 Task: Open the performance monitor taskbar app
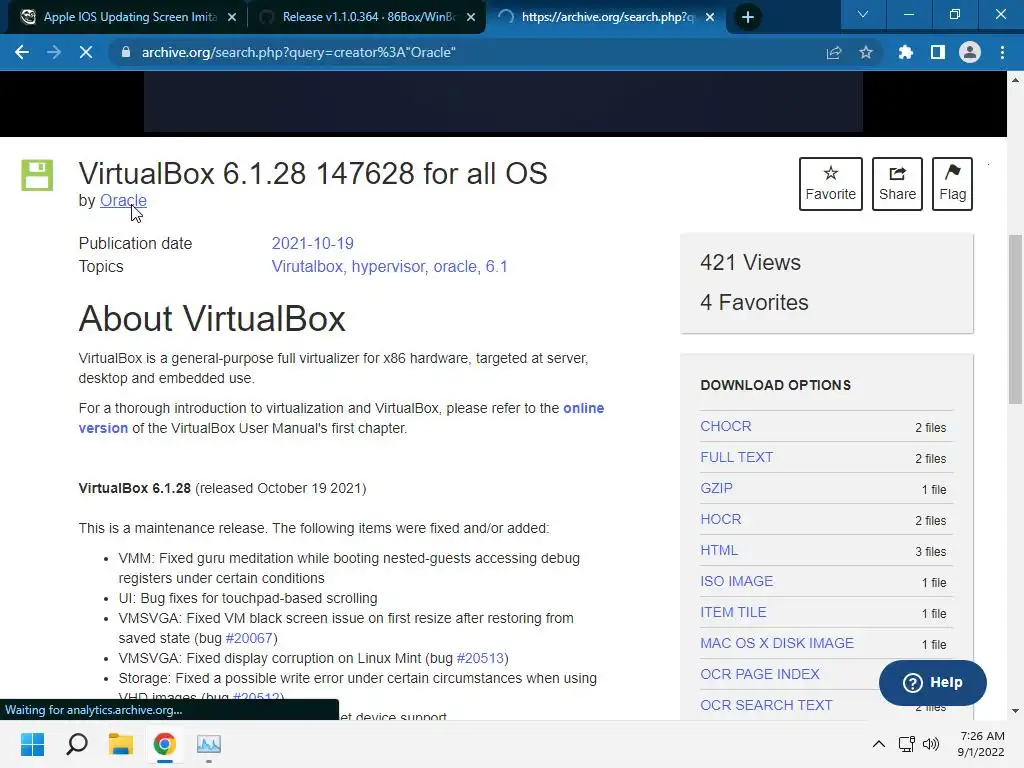tap(209, 744)
